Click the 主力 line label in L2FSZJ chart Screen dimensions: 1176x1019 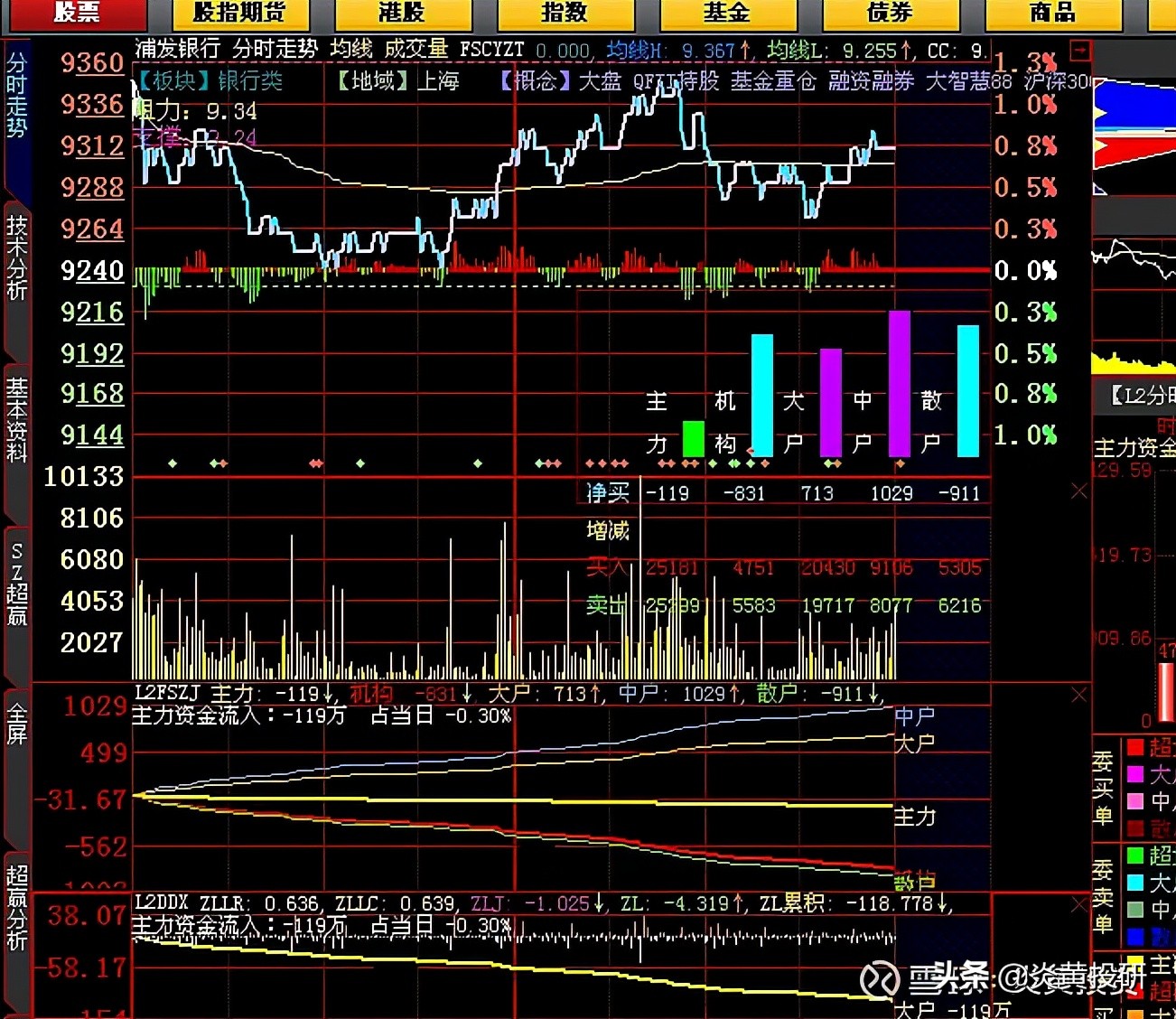[x=915, y=817]
